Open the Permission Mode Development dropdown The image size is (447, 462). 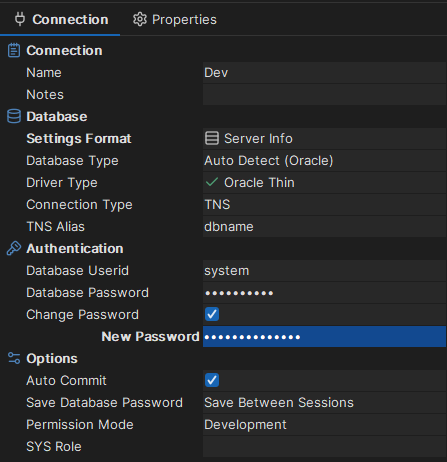[324, 424]
